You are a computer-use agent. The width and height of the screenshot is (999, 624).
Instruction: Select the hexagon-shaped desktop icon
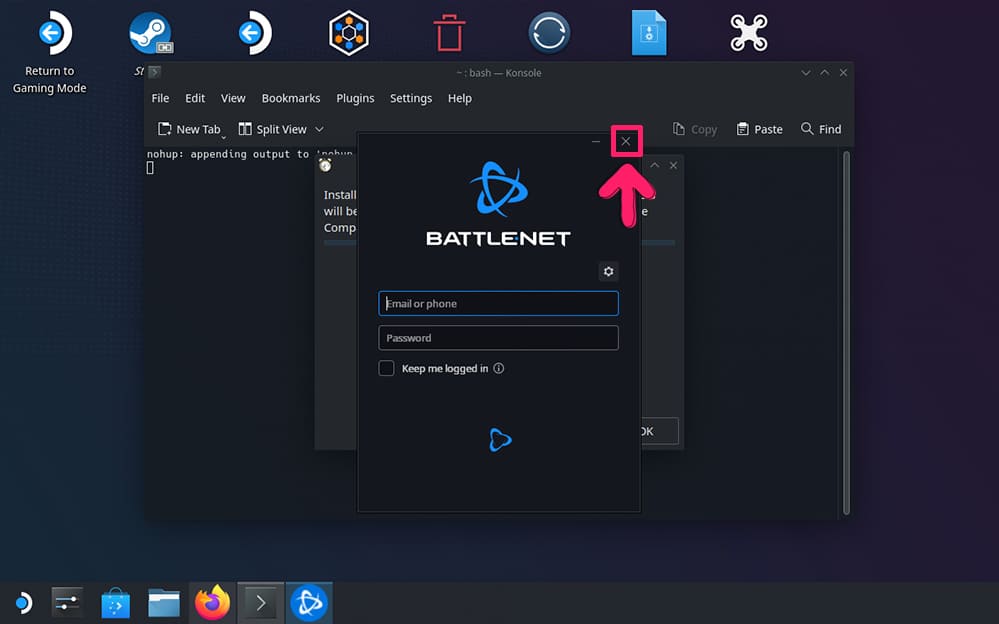pyautogui.click(x=349, y=33)
